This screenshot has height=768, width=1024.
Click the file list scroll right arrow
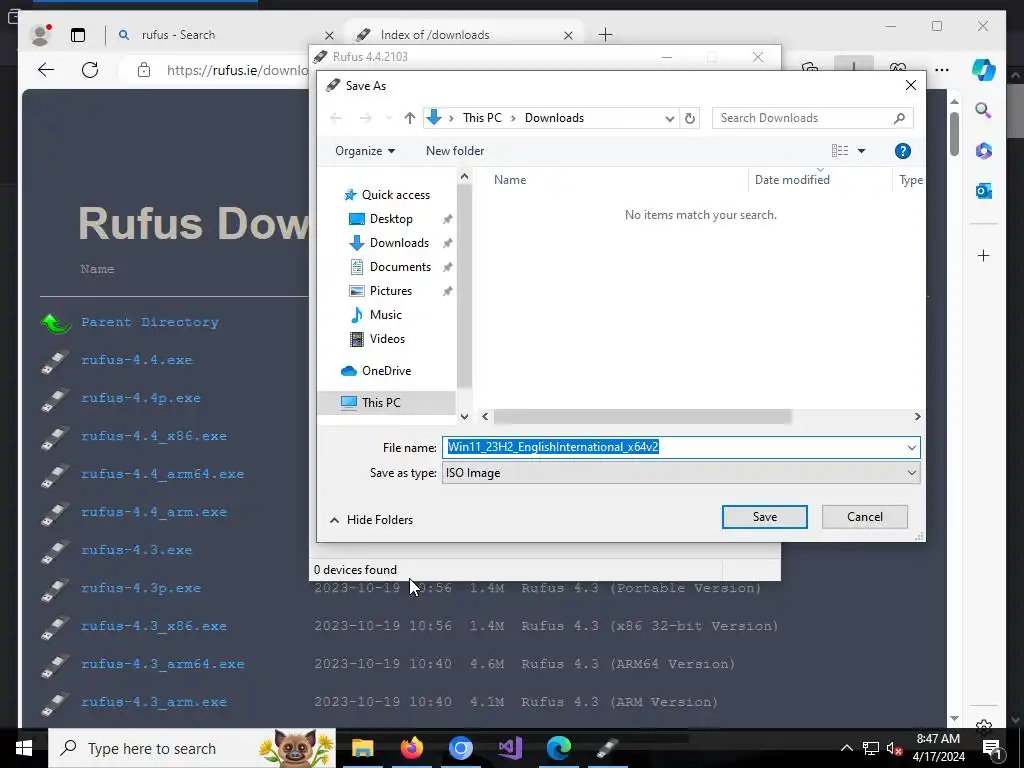coord(917,417)
